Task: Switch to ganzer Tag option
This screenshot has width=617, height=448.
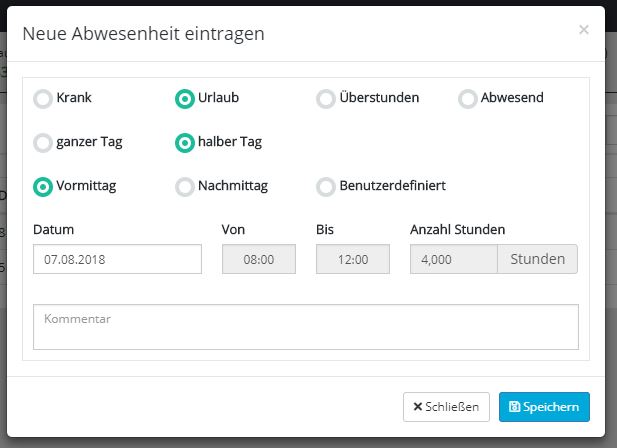Action: (43, 143)
